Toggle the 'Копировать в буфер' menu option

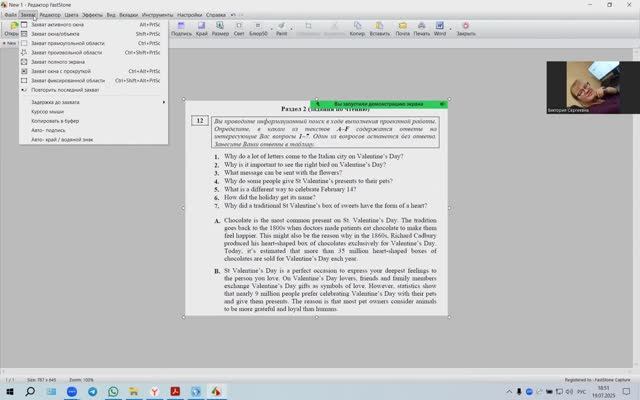93,121
